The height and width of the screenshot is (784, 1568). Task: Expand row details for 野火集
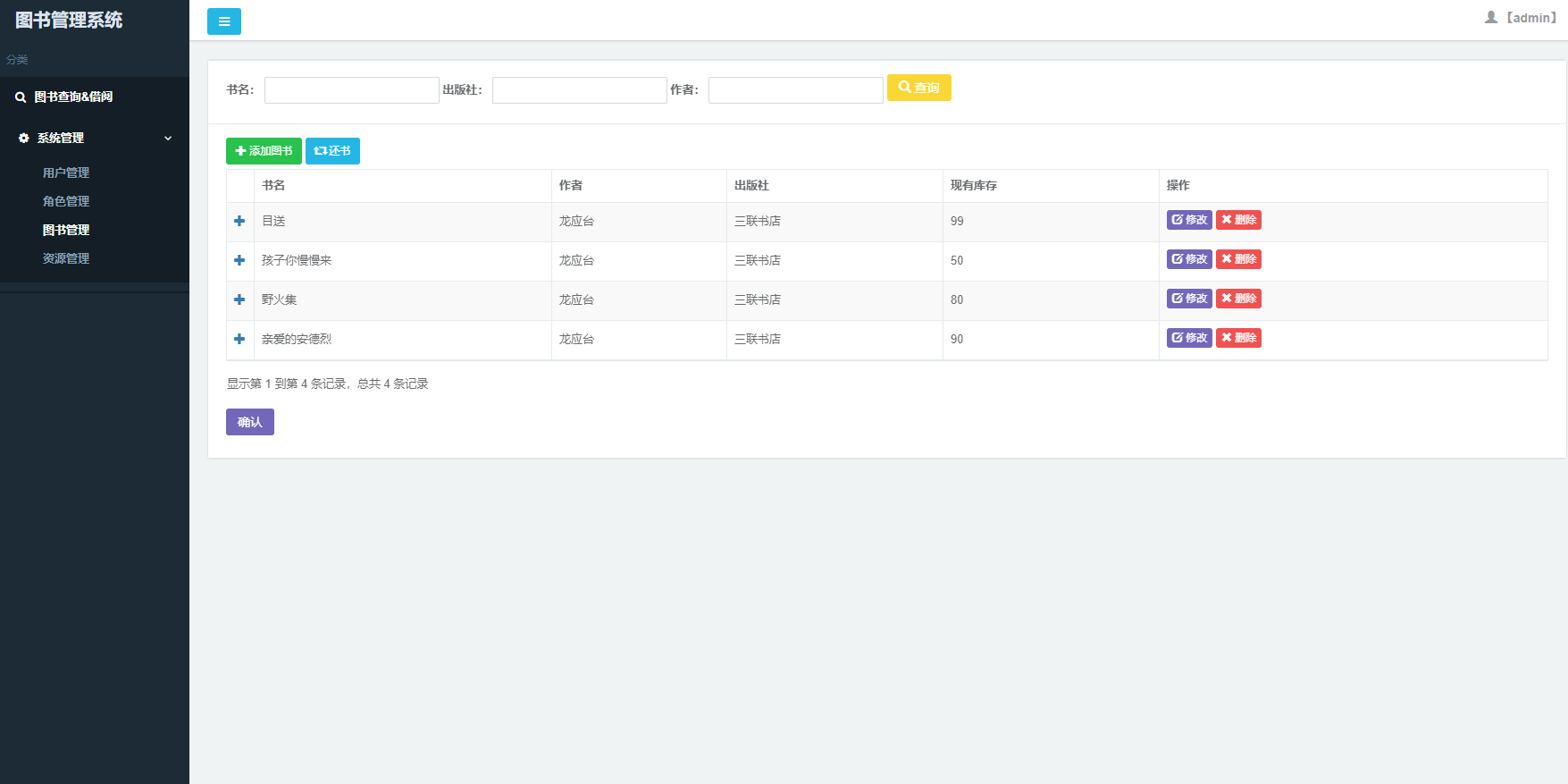click(239, 299)
